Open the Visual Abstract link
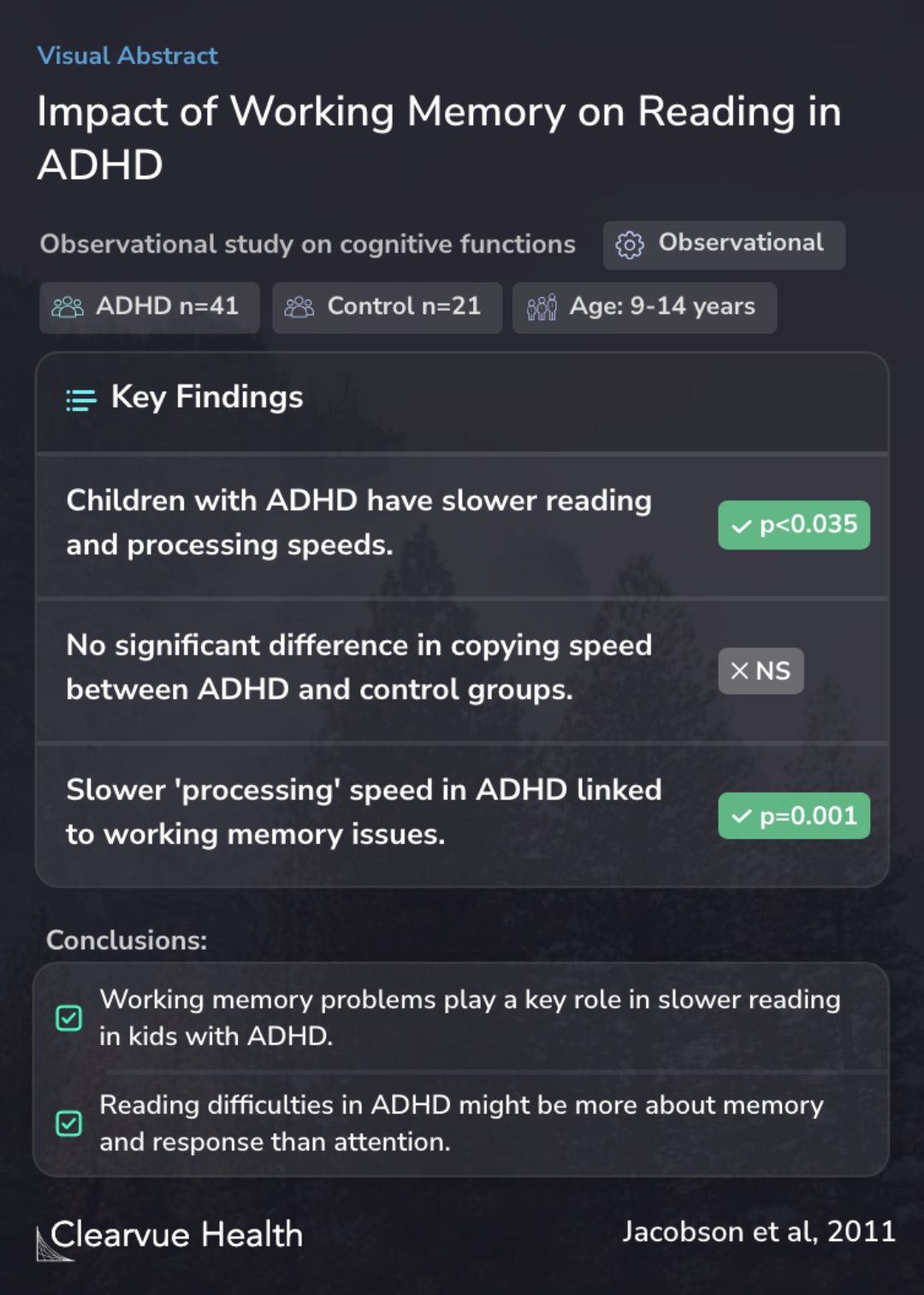This screenshot has width=924, height=1295. point(127,56)
